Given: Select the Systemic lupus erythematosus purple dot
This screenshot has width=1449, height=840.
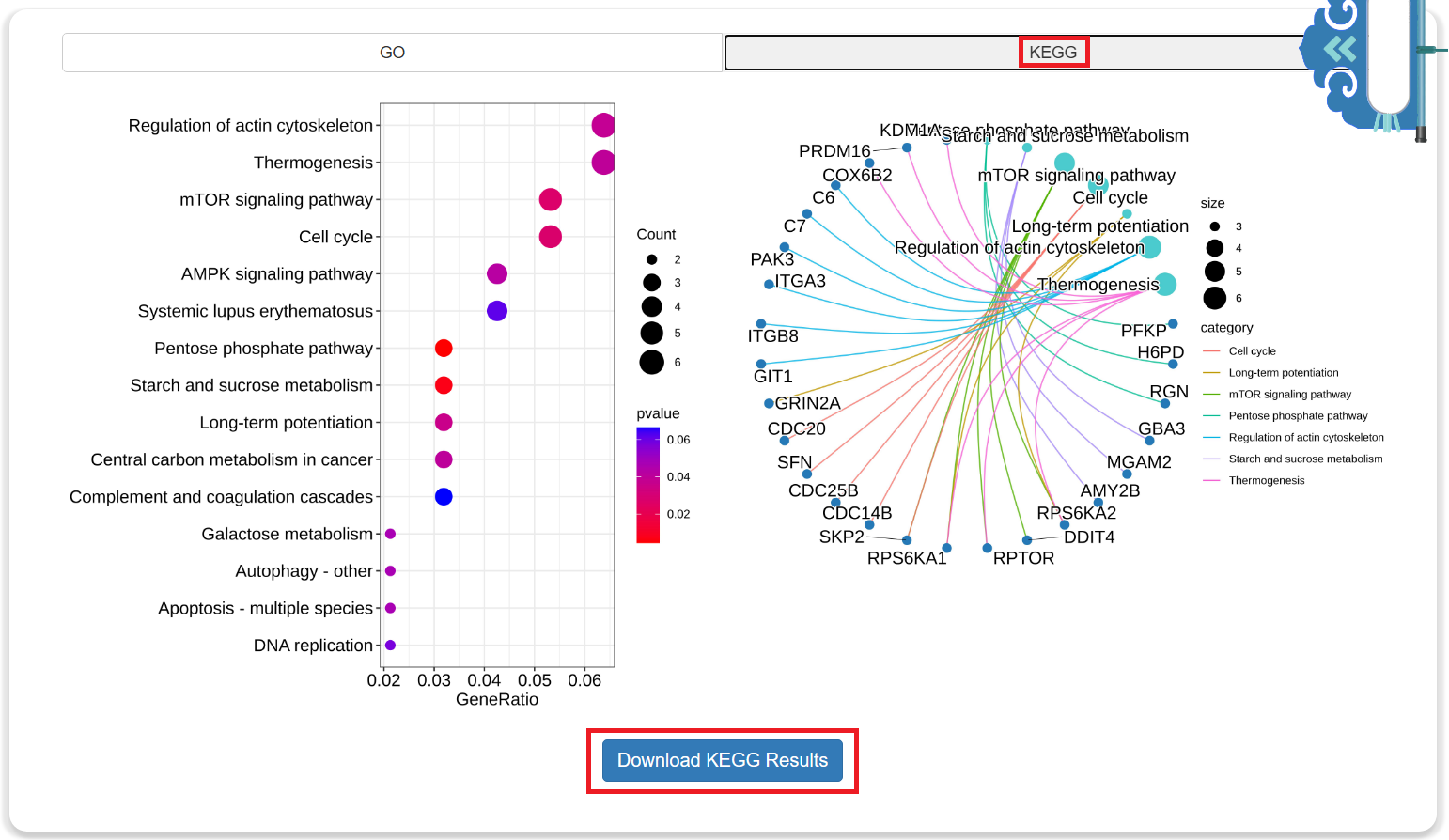Looking at the screenshot, I should click(x=497, y=311).
